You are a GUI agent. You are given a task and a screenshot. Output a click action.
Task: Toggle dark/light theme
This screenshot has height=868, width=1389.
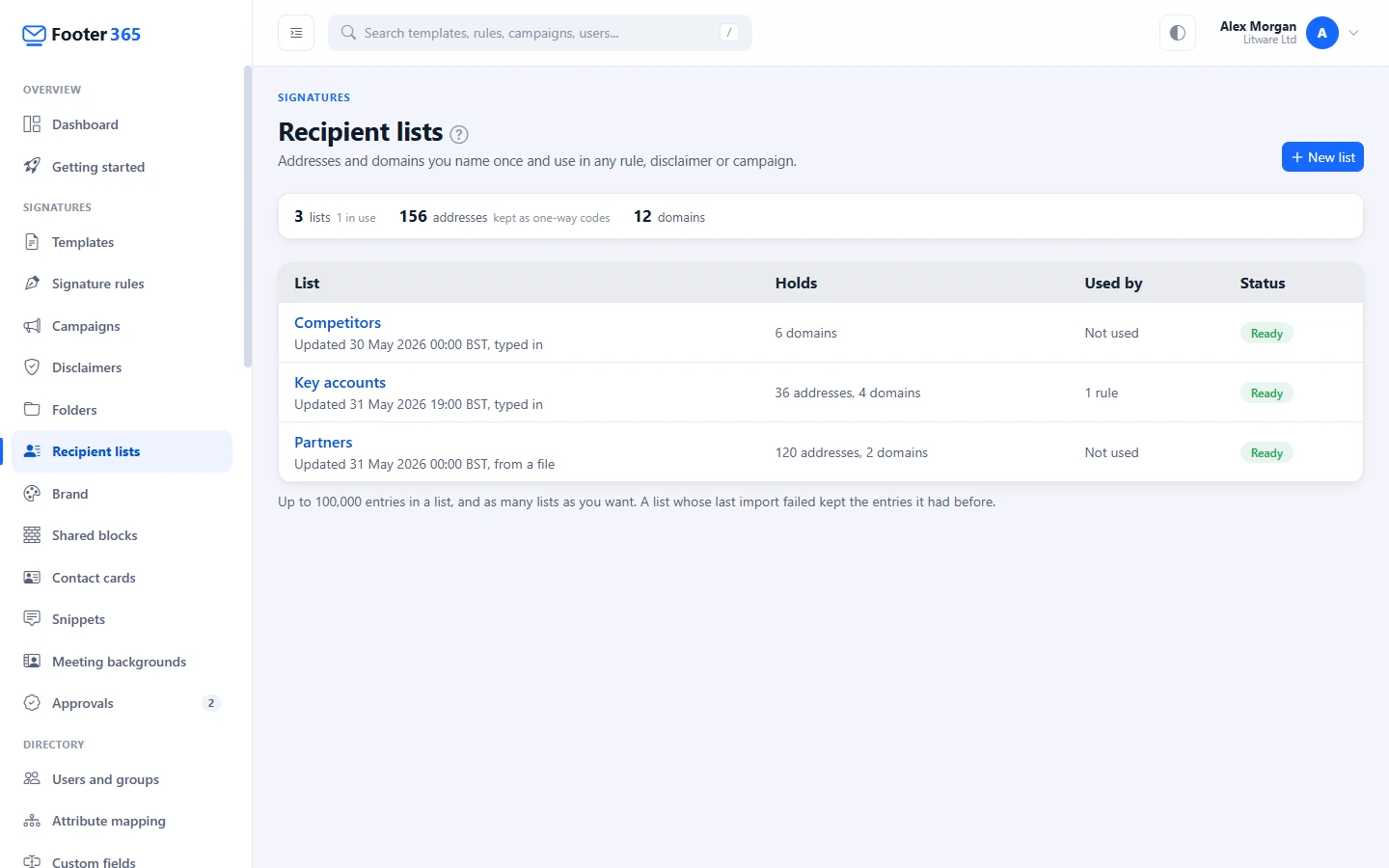click(1178, 33)
